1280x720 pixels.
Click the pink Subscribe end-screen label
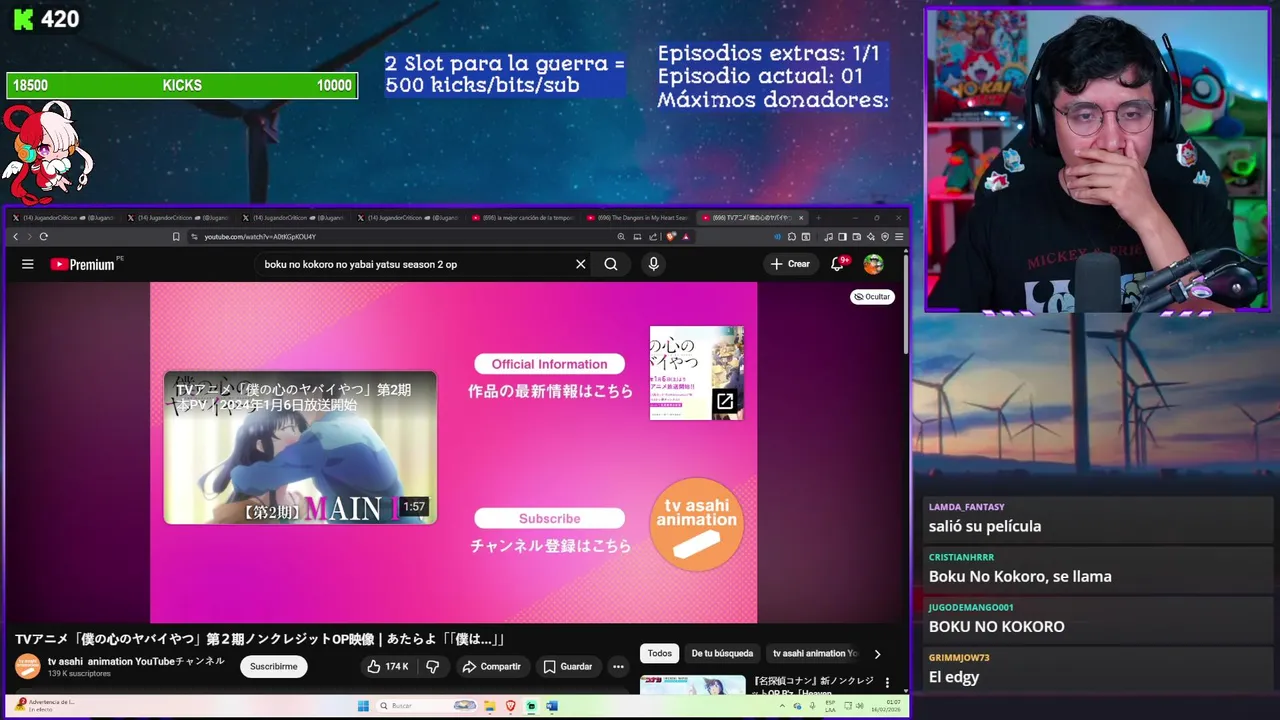549,518
